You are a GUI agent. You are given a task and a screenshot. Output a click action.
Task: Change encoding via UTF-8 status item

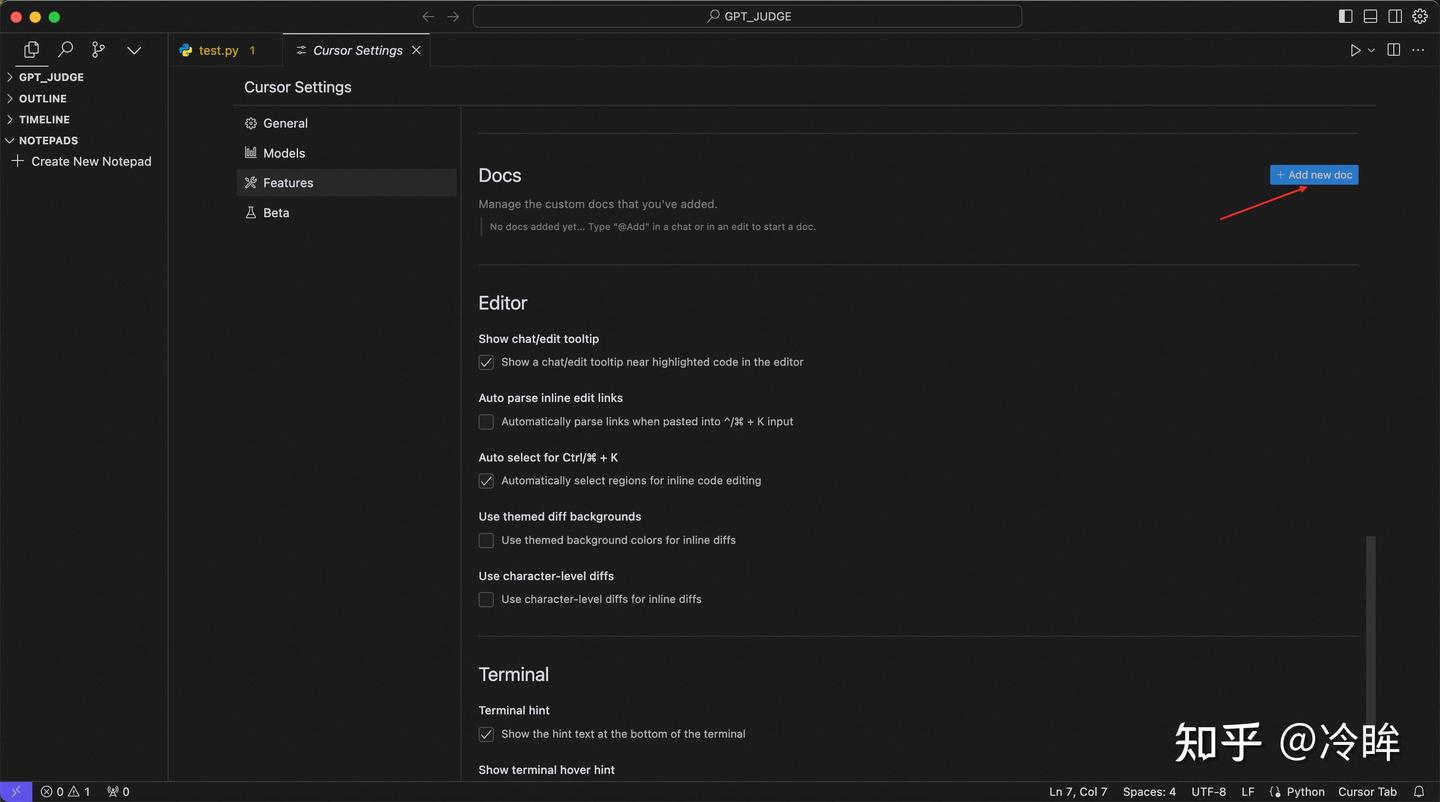tap(1208, 791)
